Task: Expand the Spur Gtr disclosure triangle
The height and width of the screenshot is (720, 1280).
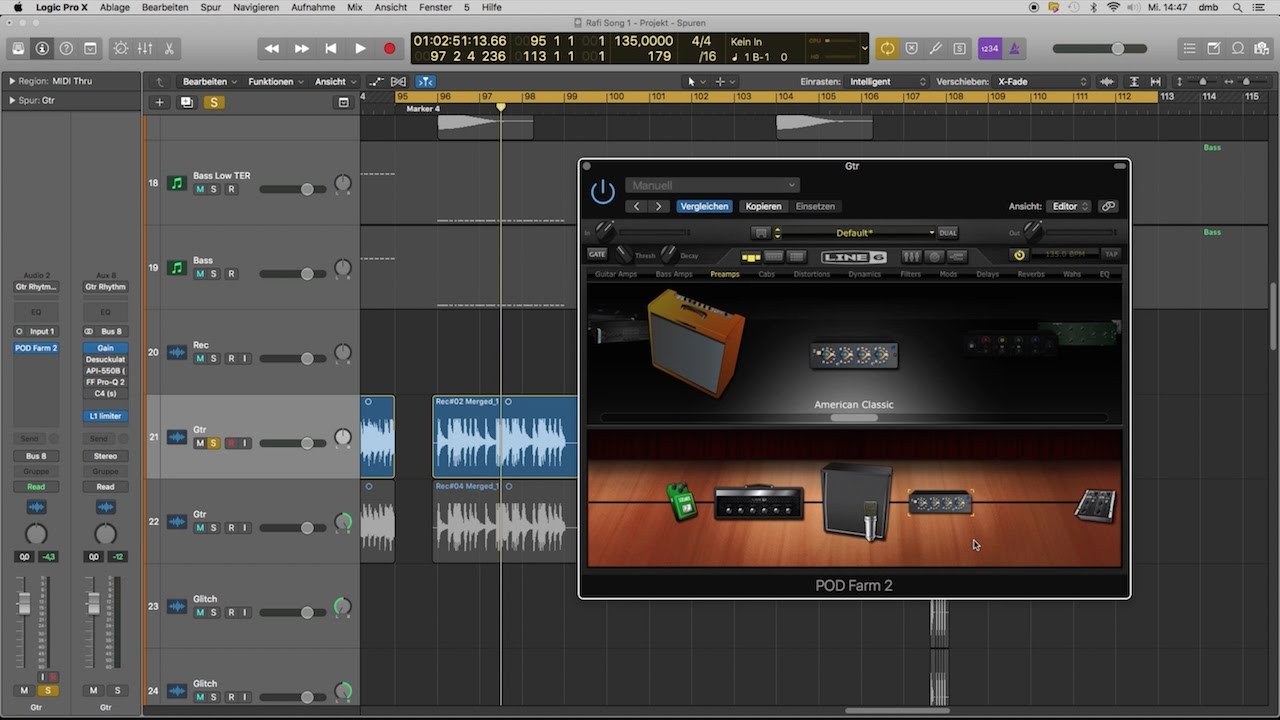Action: point(12,100)
